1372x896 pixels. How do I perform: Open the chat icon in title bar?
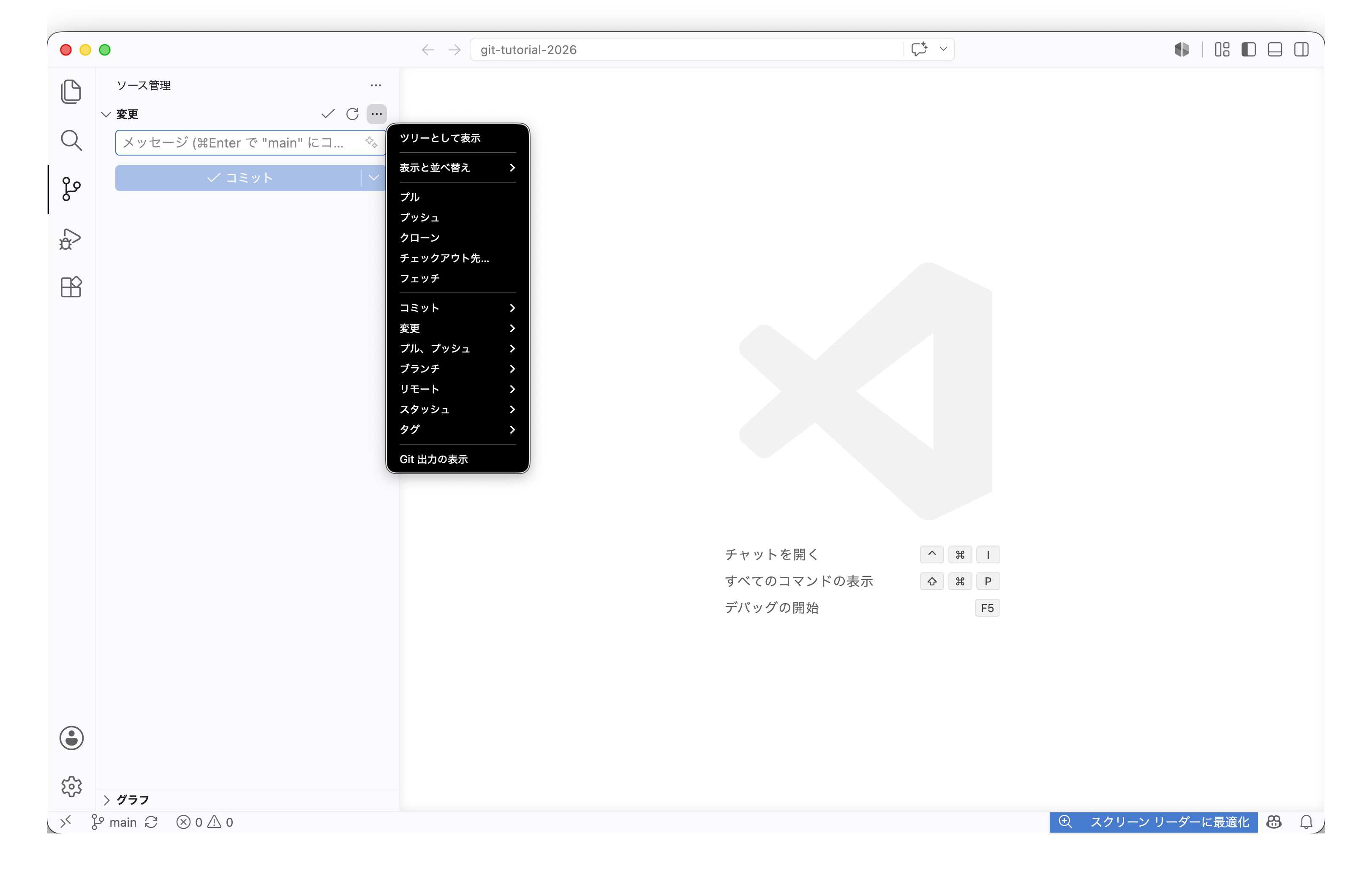[x=919, y=49]
